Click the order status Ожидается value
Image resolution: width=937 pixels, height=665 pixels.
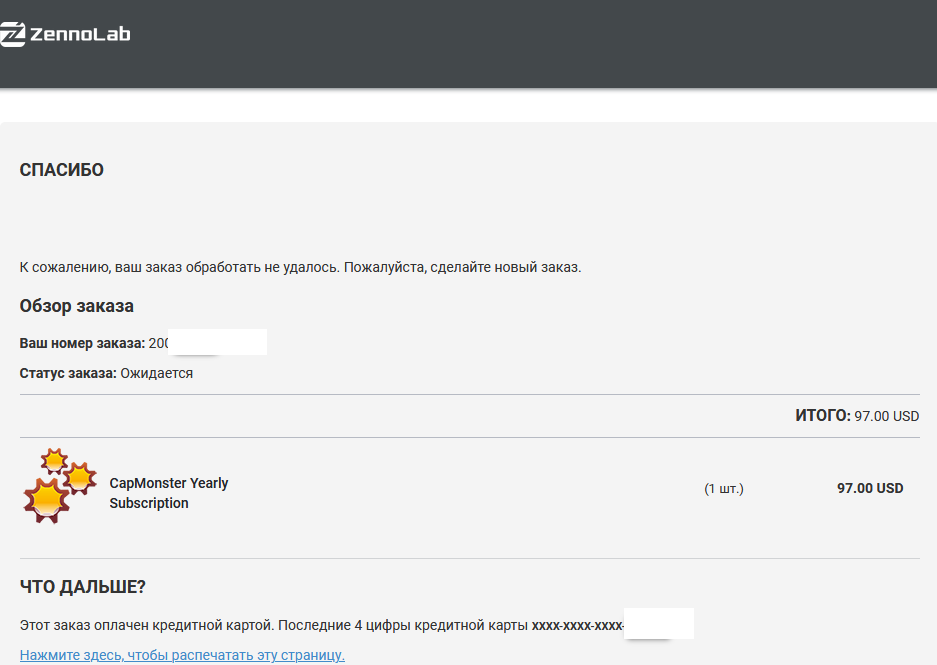click(157, 373)
